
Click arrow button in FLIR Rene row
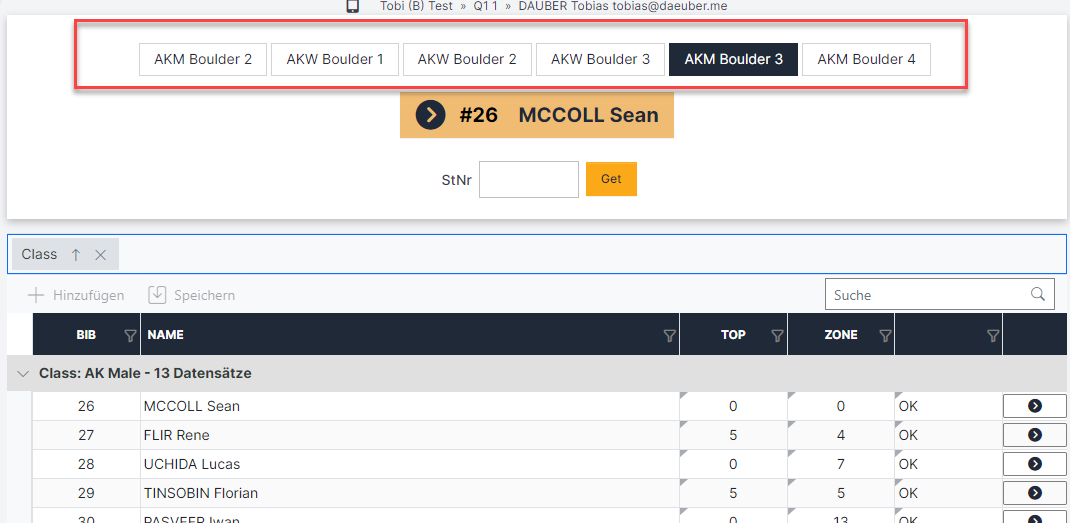(1034, 435)
